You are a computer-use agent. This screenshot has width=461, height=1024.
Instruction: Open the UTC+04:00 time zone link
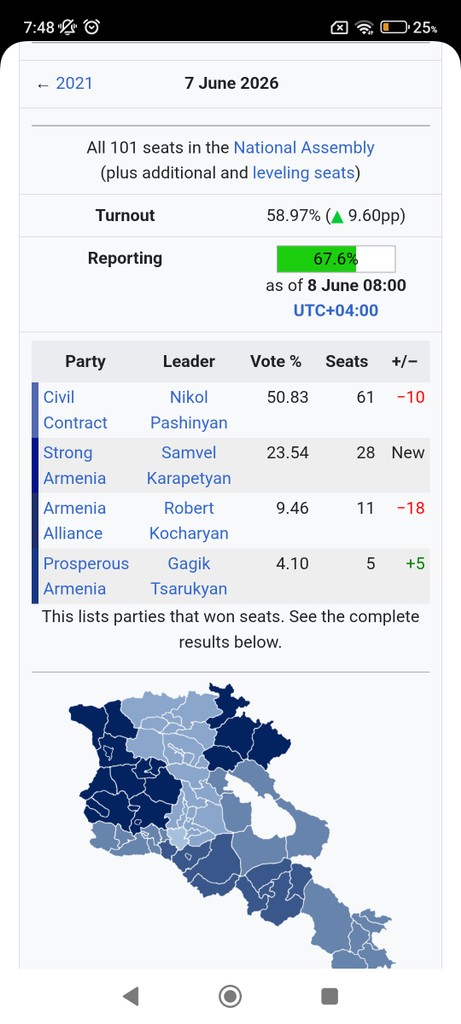(336, 310)
